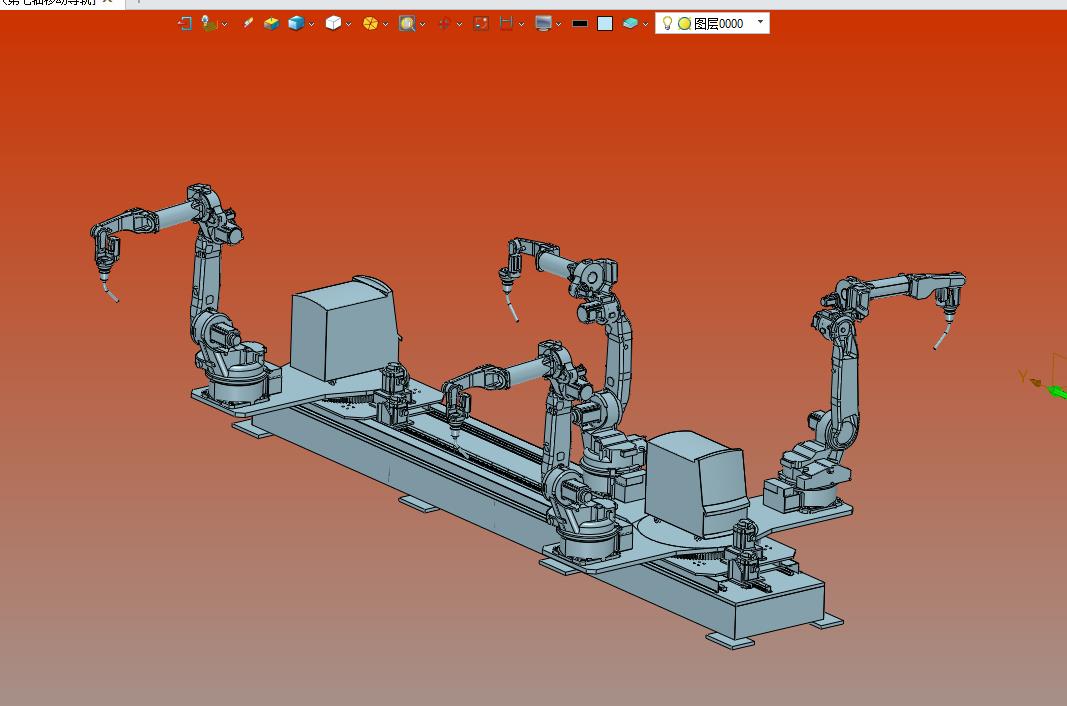Screen dimensions: 1067x706
Task: Click the monitor display icon
Action: pos(543,24)
